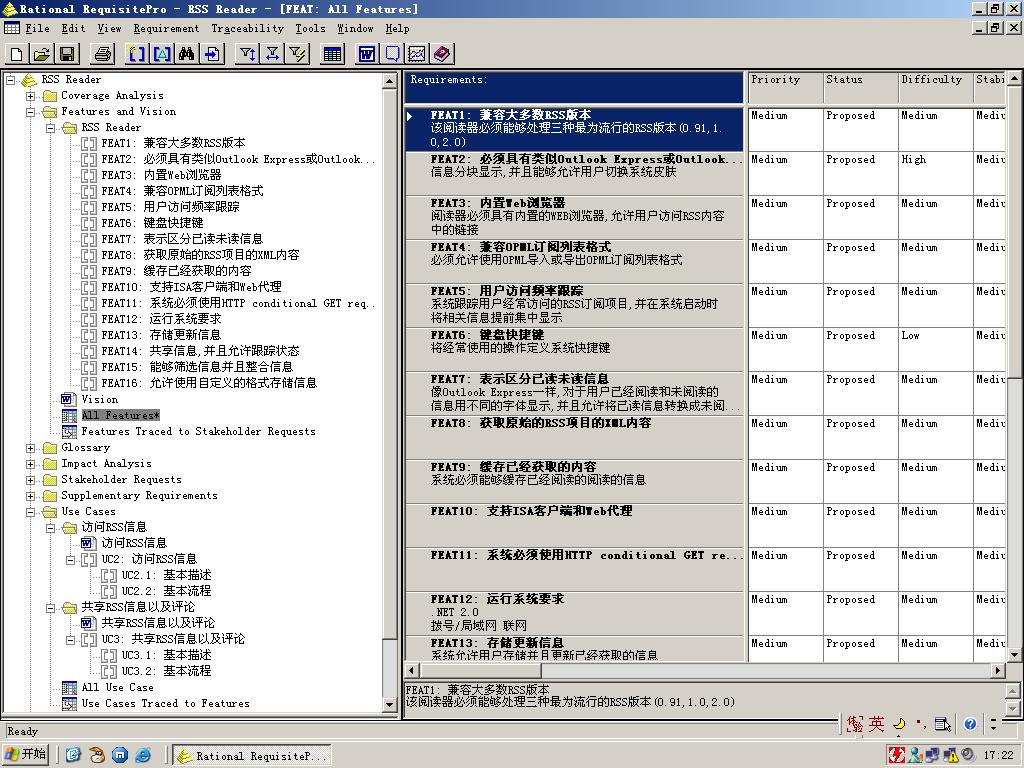
Task: Open the Help menu
Action: click(x=397, y=28)
